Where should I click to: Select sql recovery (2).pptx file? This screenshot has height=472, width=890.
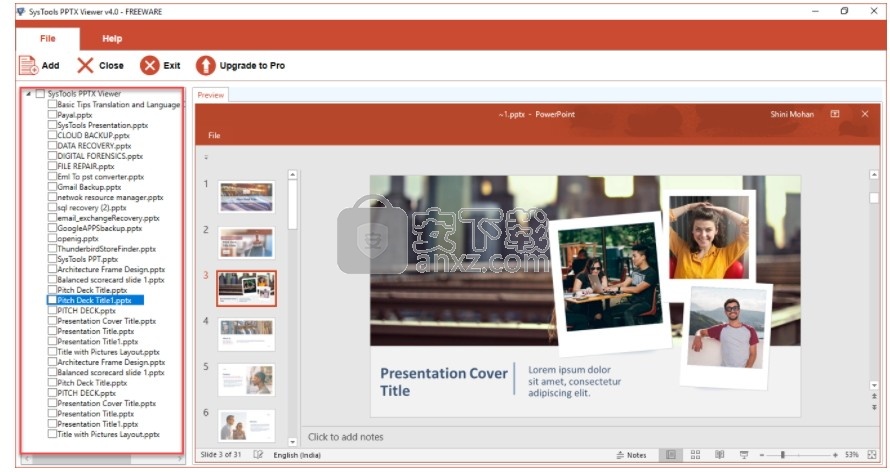[92, 208]
